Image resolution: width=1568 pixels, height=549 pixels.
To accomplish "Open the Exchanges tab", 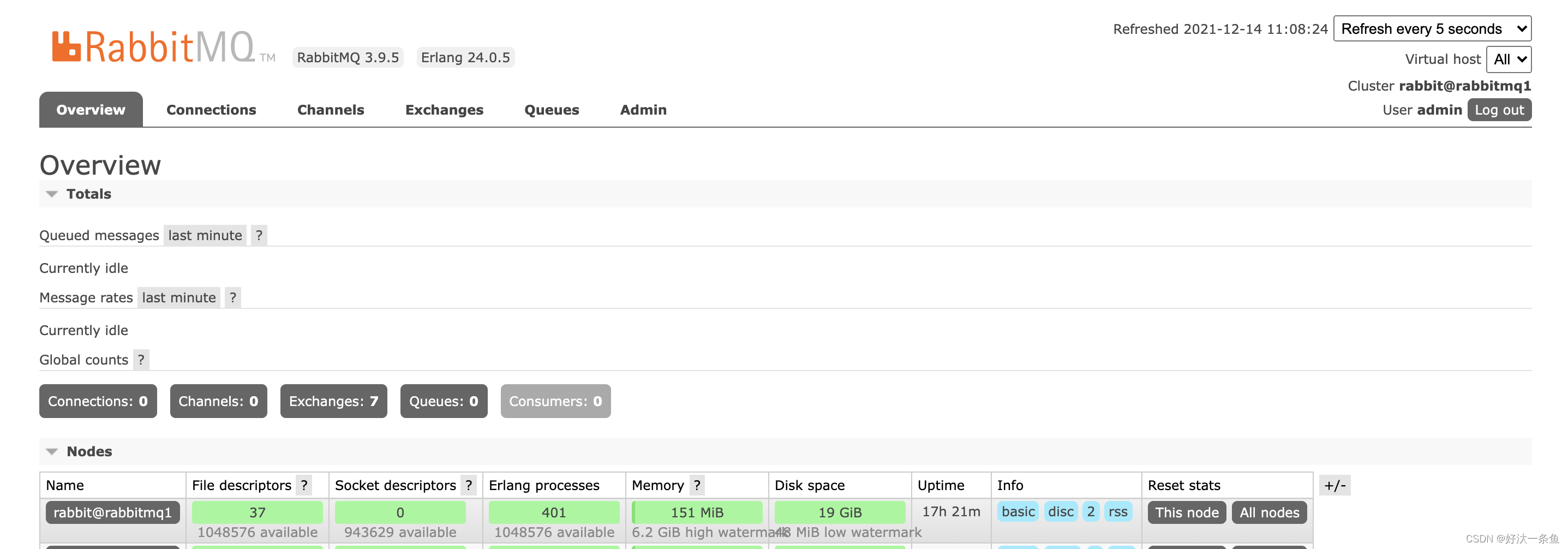I will click(444, 110).
